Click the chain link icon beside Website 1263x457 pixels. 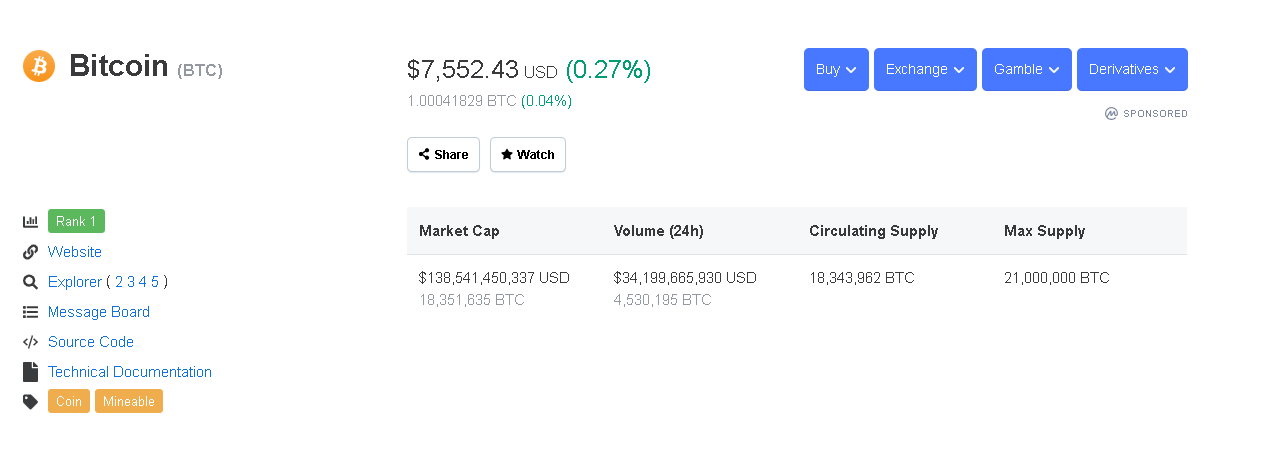(x=30, y=252)
